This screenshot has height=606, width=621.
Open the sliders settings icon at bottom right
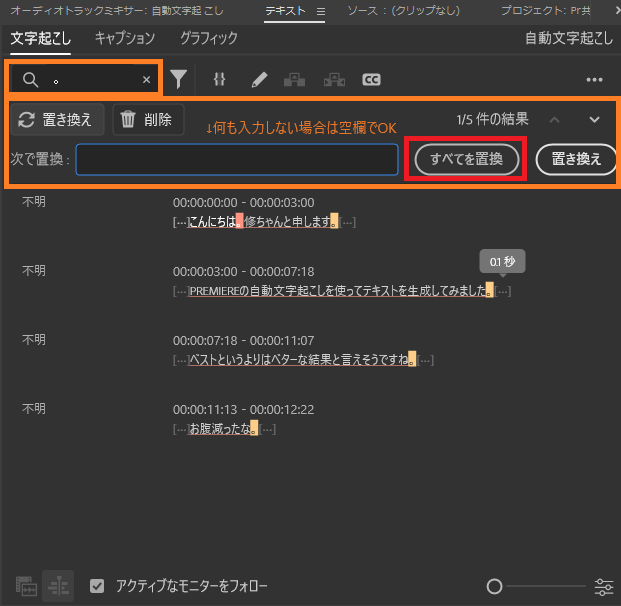(x=604, y=587)
